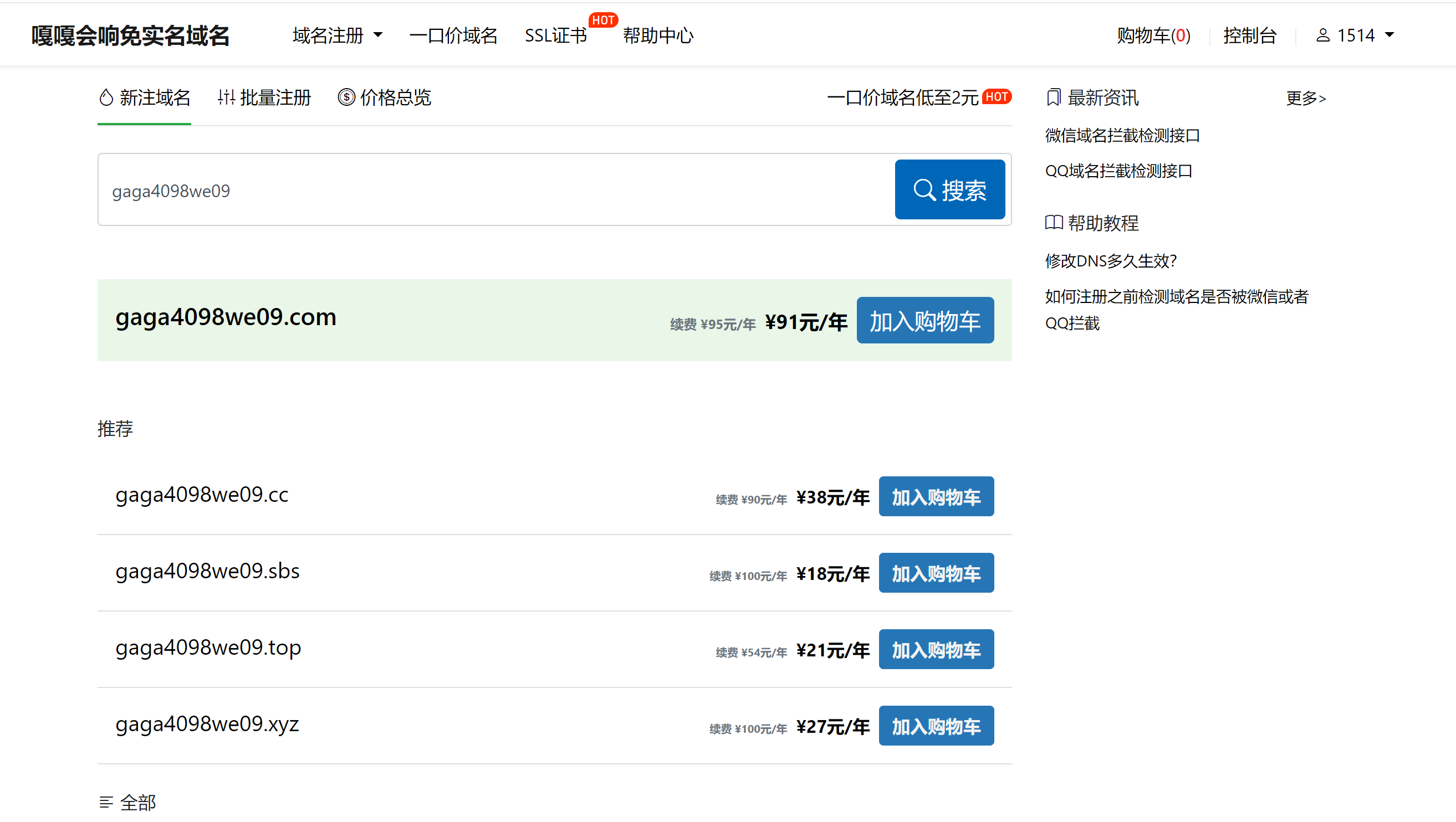Click the 全部 section heading
Image resolution: width=1456 pixels, height=822 pixels.
pyautogui.click(x=138, y=802)
